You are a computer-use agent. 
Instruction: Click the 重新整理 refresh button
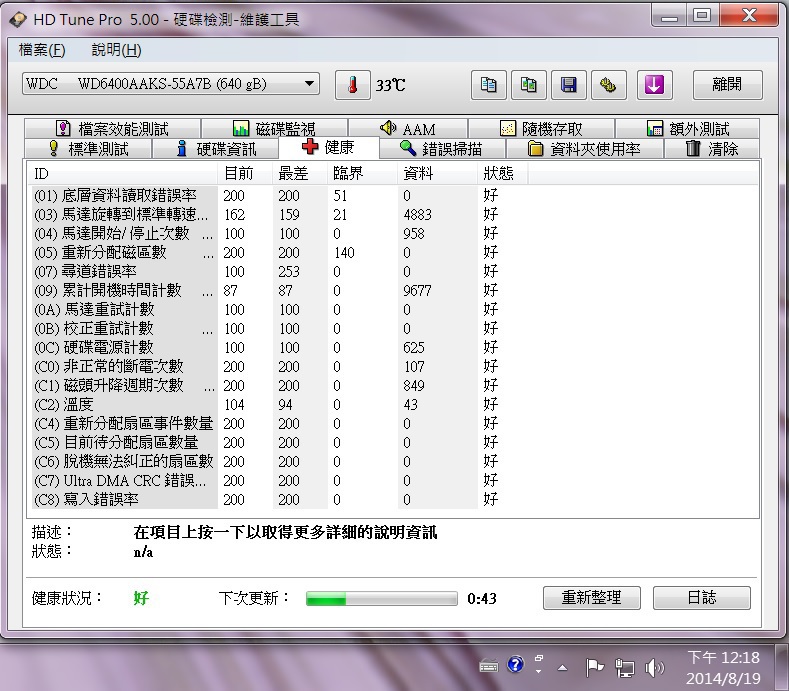(x=592, y=598)
